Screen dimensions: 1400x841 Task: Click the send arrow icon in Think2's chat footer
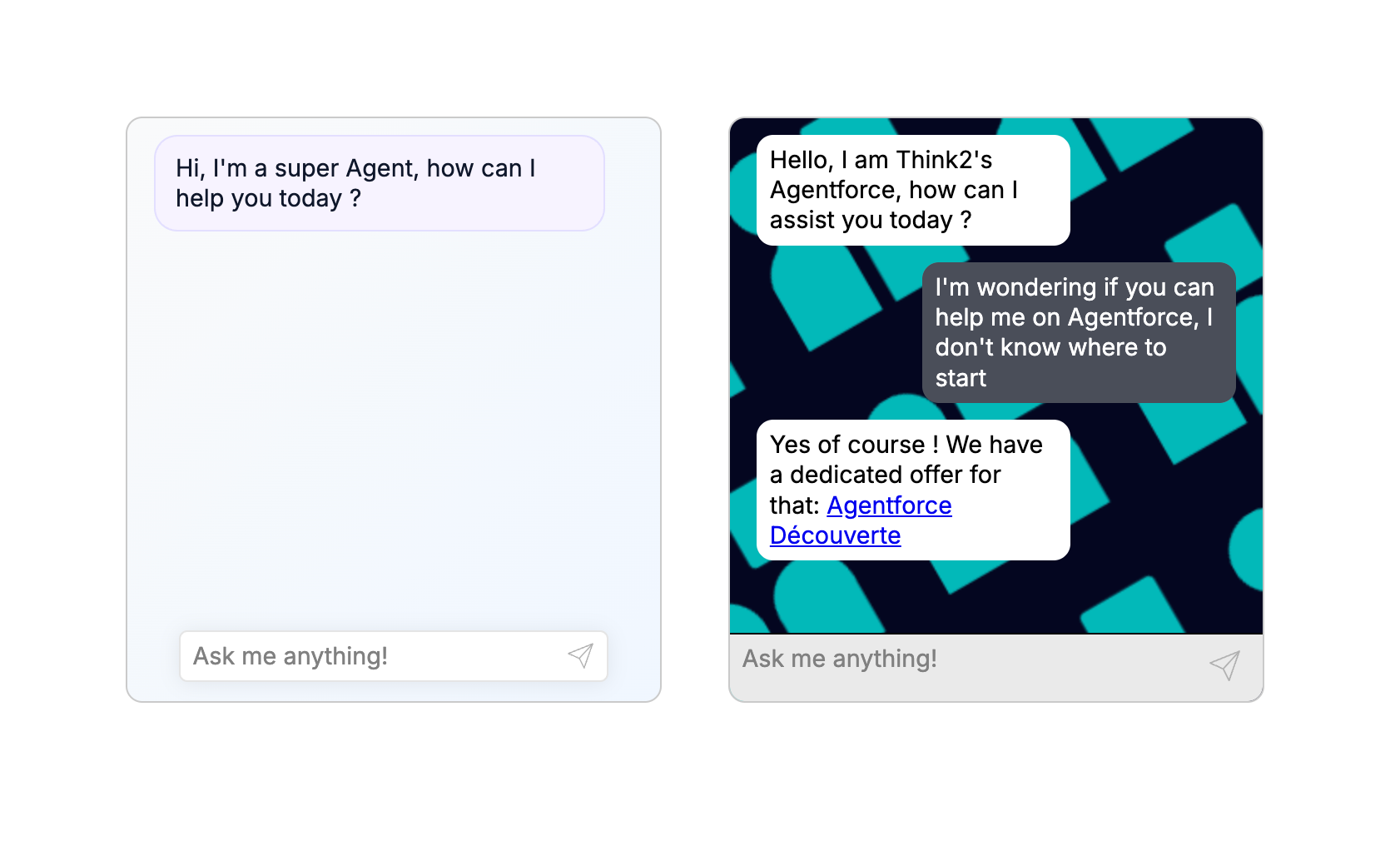point(1224,664)
